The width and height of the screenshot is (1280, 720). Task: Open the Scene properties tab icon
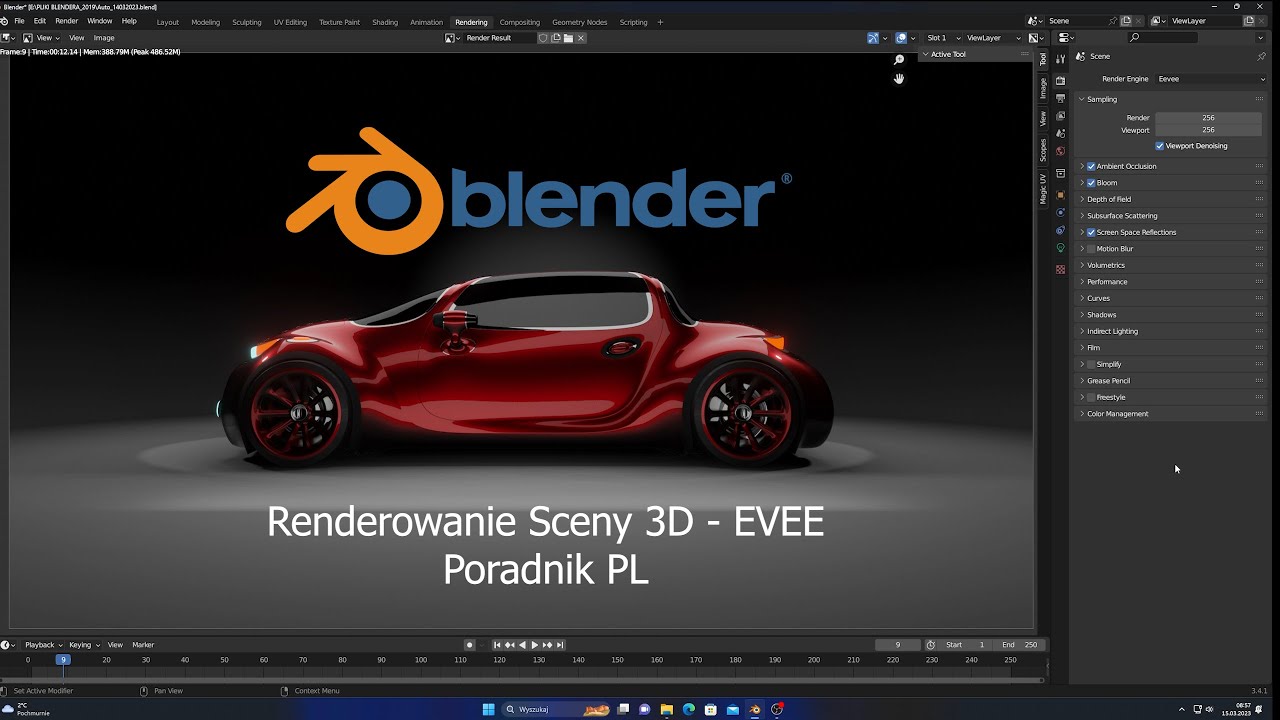pyautogui.click(x=1060, y=133)
